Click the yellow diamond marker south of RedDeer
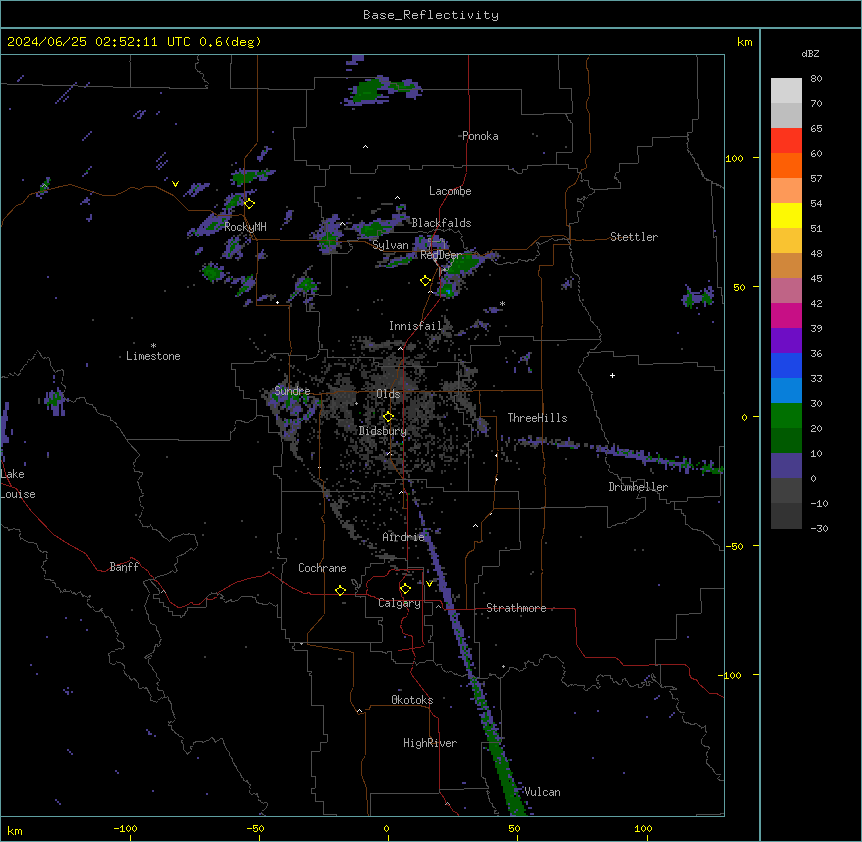 426,281
